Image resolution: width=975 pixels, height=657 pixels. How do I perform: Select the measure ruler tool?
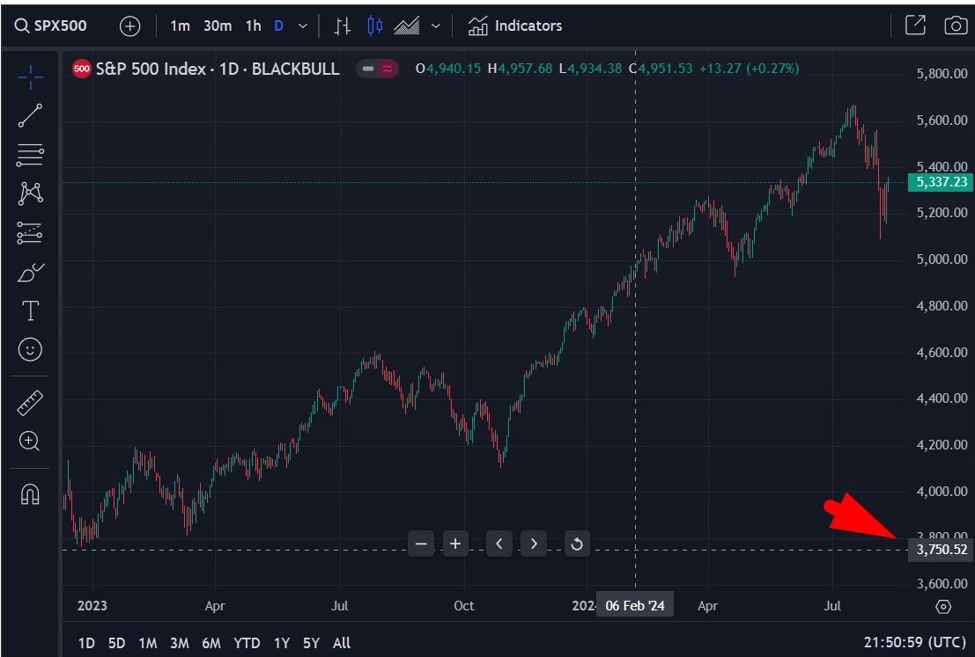pos(30,402)
